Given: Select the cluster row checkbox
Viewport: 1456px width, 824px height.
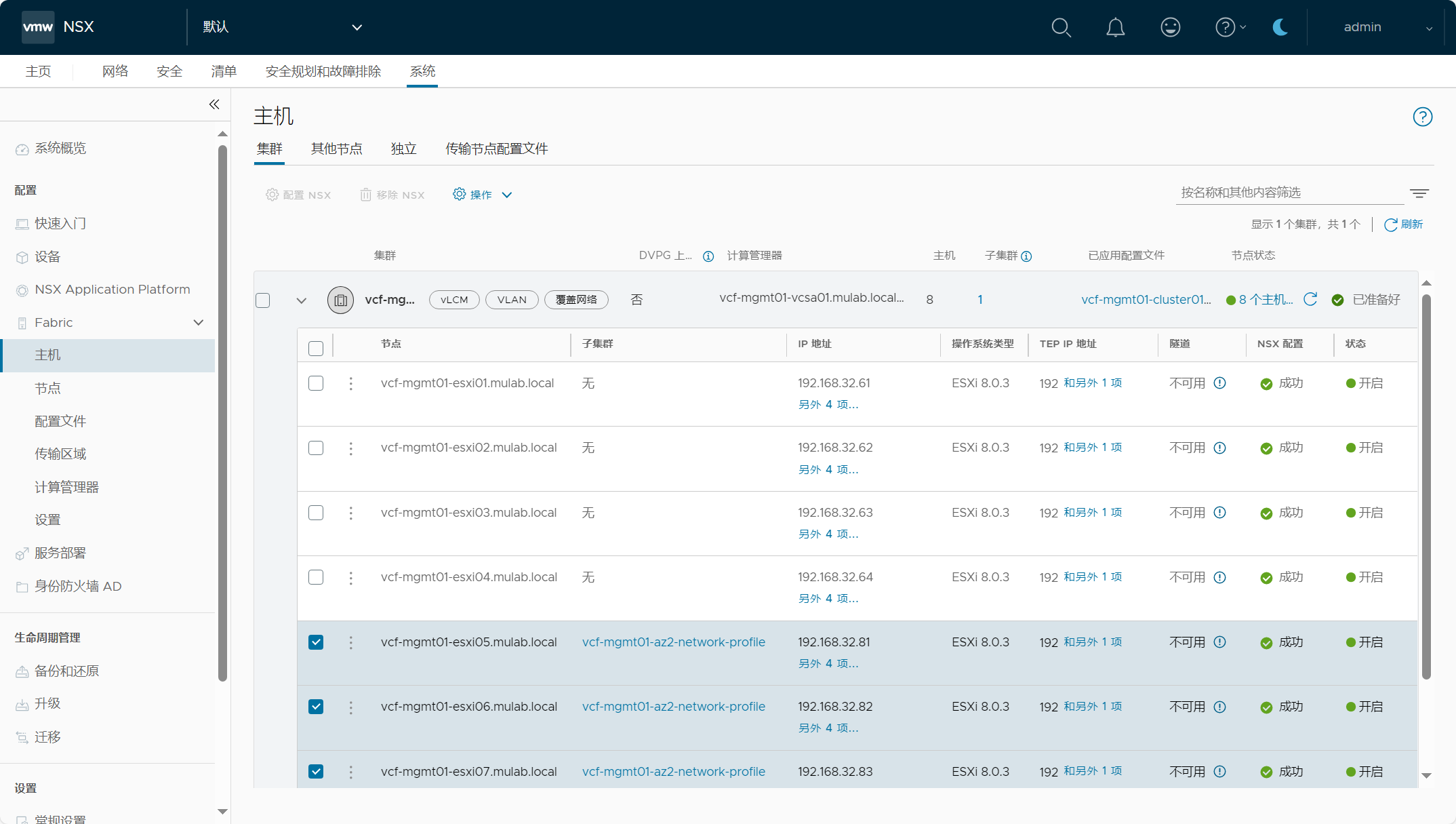Looking at the screenshot, I should coord(263,300).
